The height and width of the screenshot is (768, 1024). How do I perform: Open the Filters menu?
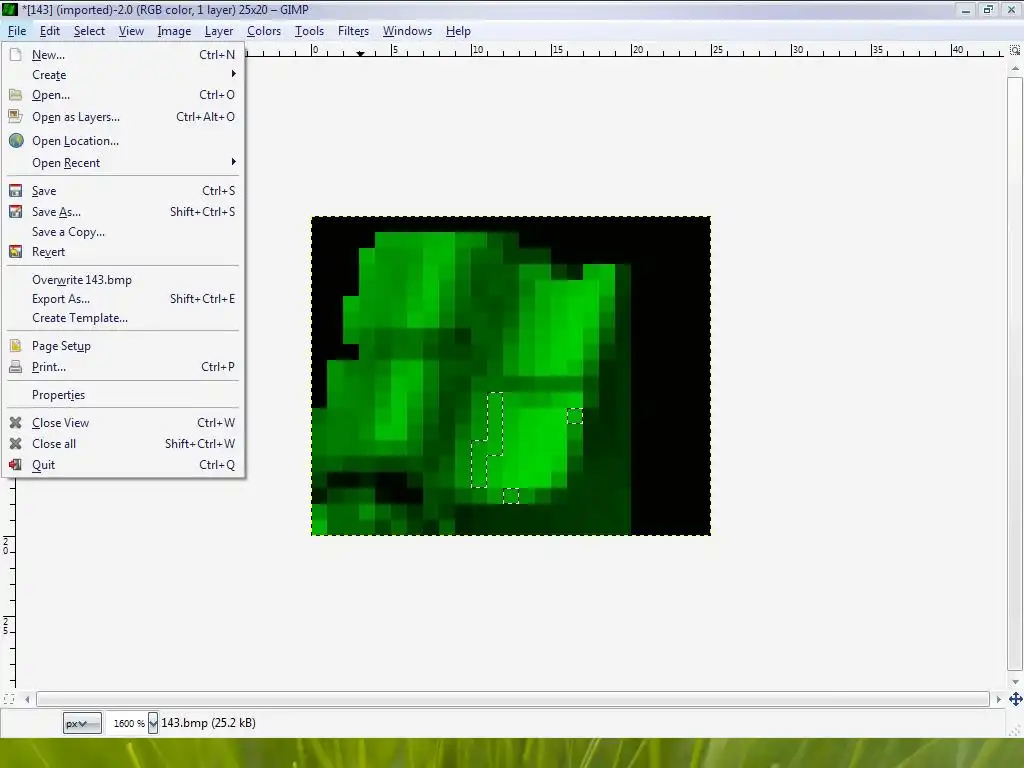coord(353,31)
